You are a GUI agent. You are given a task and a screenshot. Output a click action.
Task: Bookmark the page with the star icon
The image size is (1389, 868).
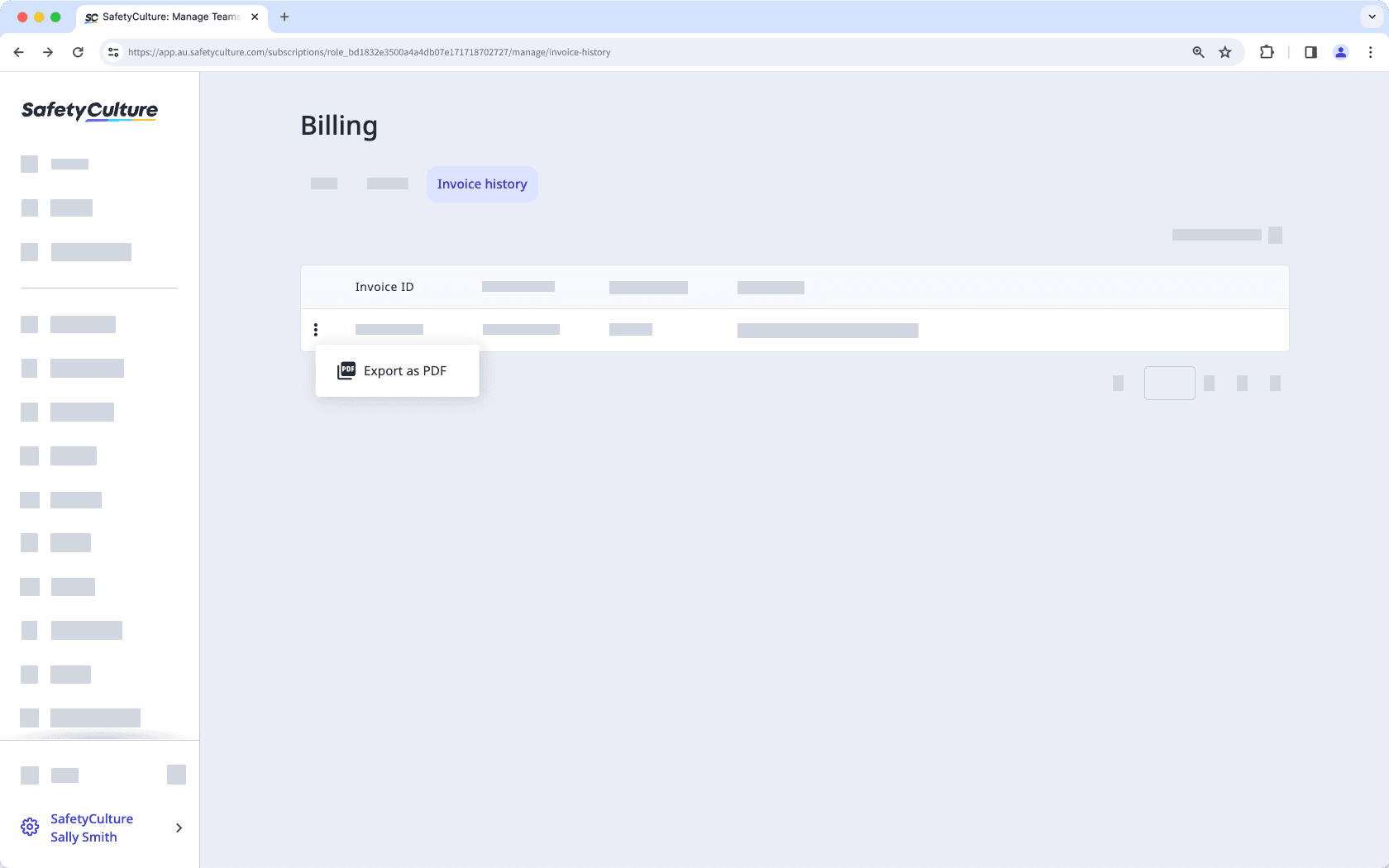pyautogui.click(x=1224, y=51)
